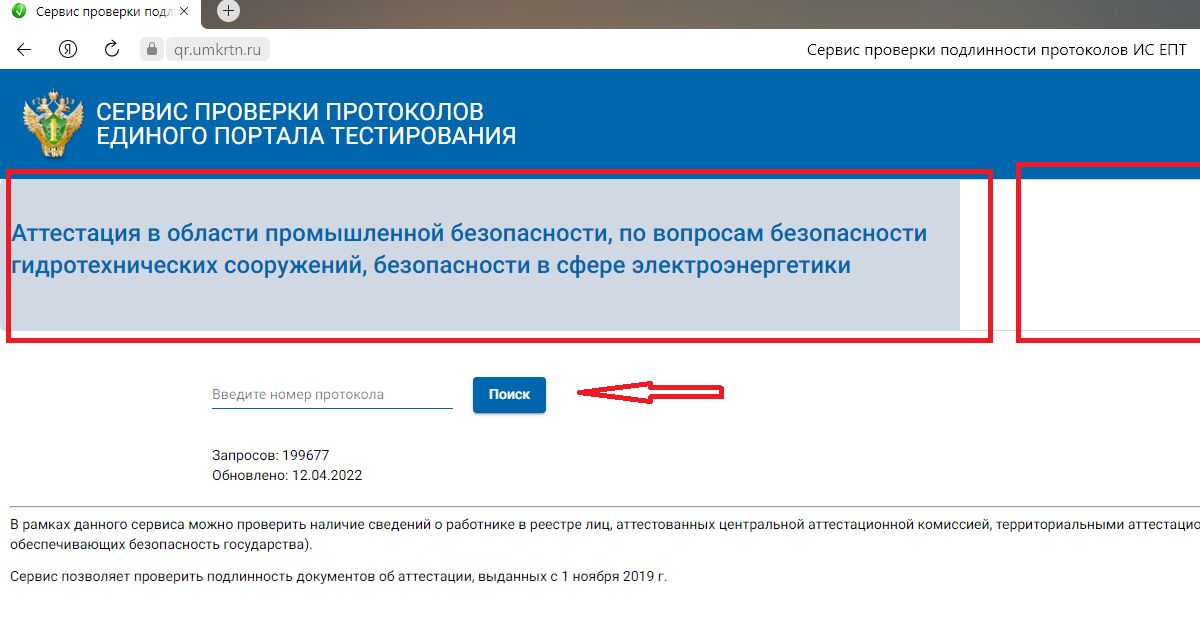Click the red arrow pointing to Поиск
The image size is (1200, 618).
652,394
